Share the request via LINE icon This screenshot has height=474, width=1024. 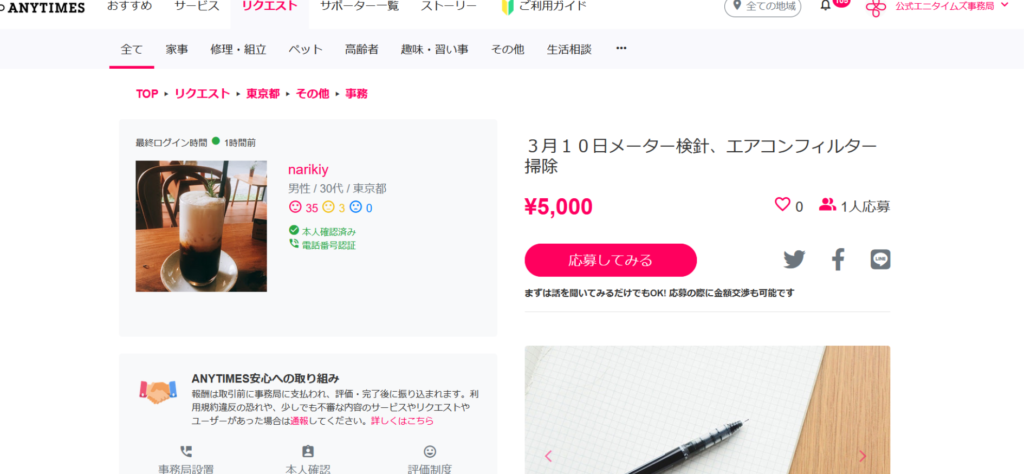pyautogui.click(x=880, y=260)
